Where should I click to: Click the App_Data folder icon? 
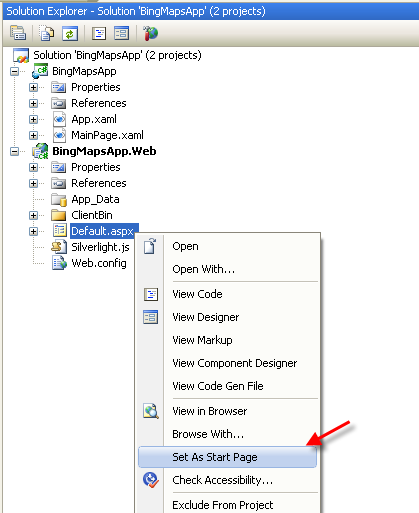(59, 199)
